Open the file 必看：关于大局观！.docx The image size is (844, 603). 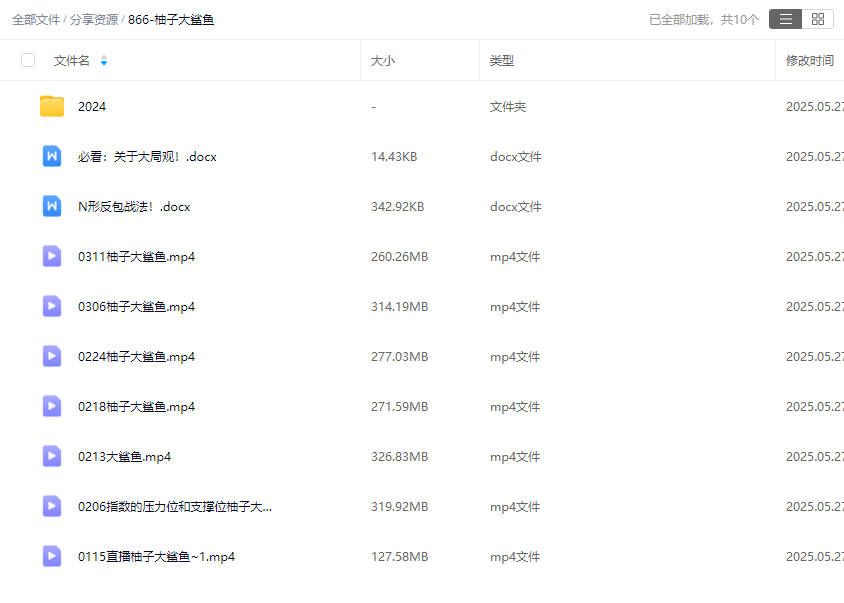coord(147,157)
